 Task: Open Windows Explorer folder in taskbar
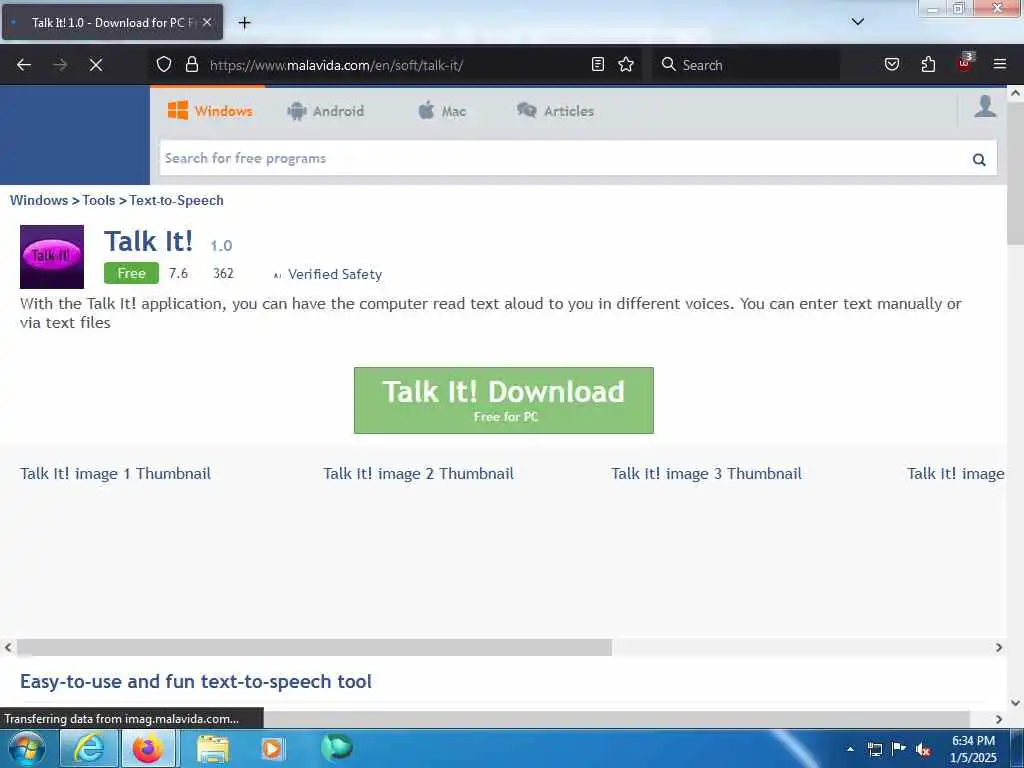click(x=213, y=748)
